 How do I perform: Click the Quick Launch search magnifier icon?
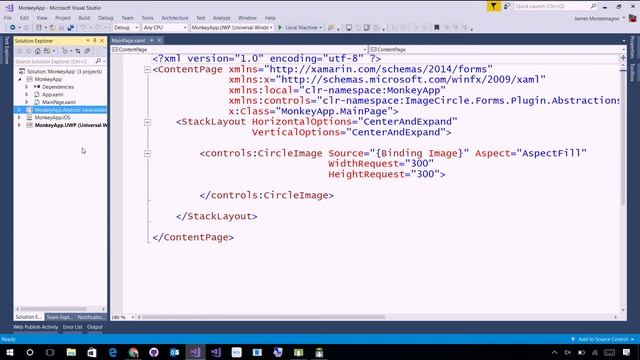coord(593,6)
